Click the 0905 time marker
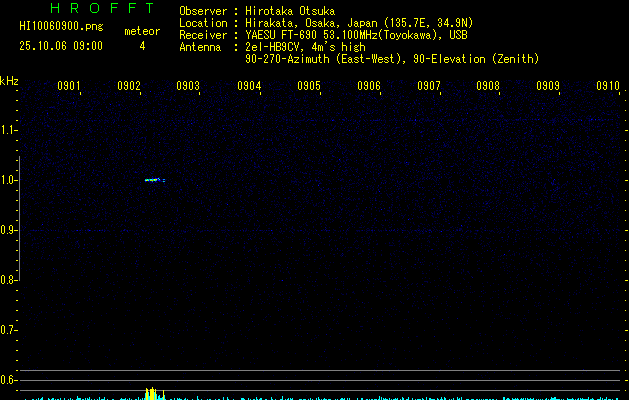This screenshot has height=400, width=629. pos(309,87)
